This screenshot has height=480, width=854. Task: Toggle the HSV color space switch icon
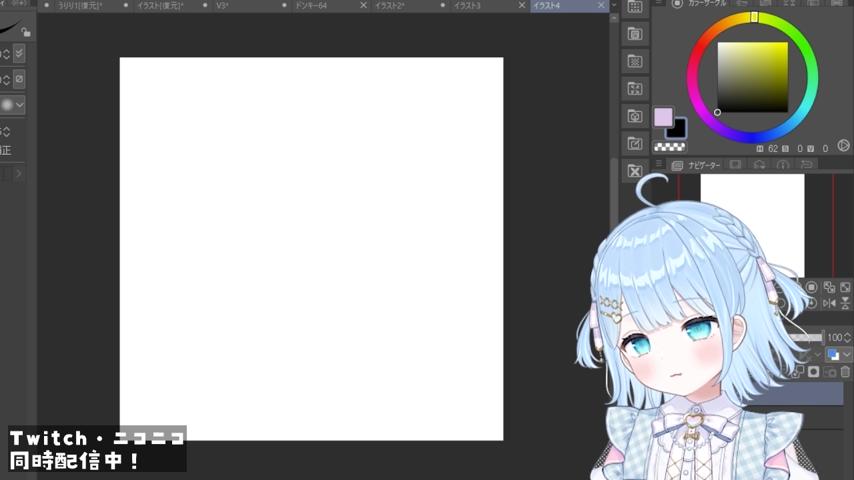[843, 145]
